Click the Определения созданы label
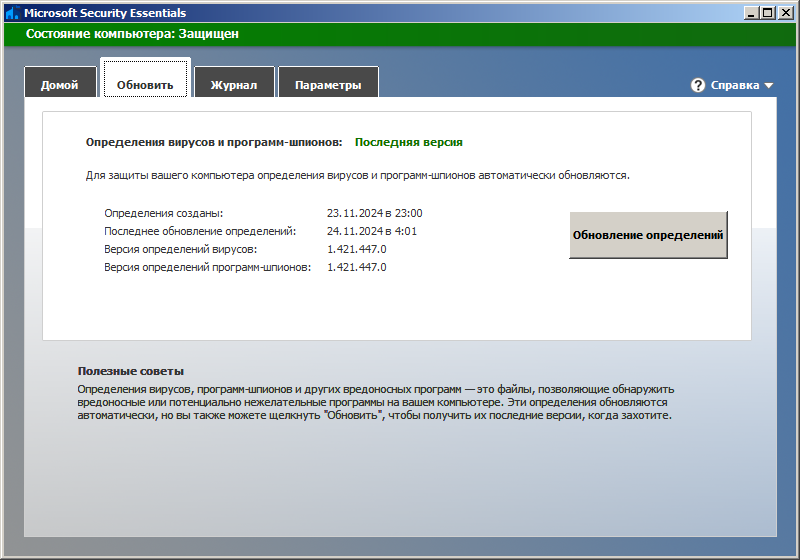The image size is (800, 560). (164, 213)
